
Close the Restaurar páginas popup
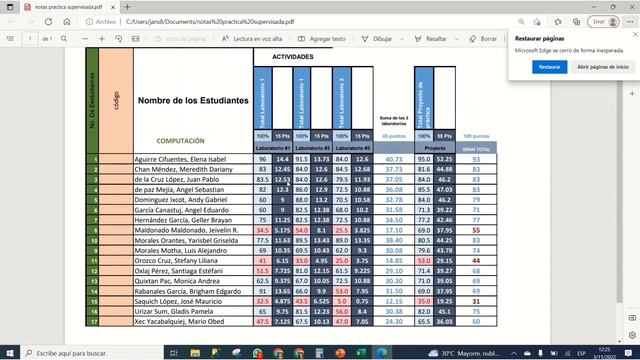tap(635, 35)
